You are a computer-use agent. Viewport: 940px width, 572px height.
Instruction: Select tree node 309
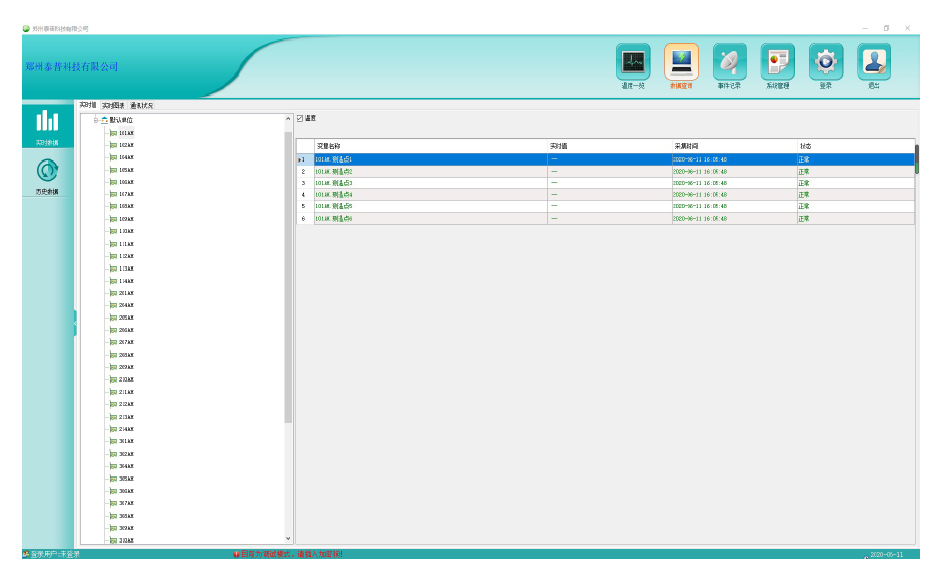[x=126, y=528]
